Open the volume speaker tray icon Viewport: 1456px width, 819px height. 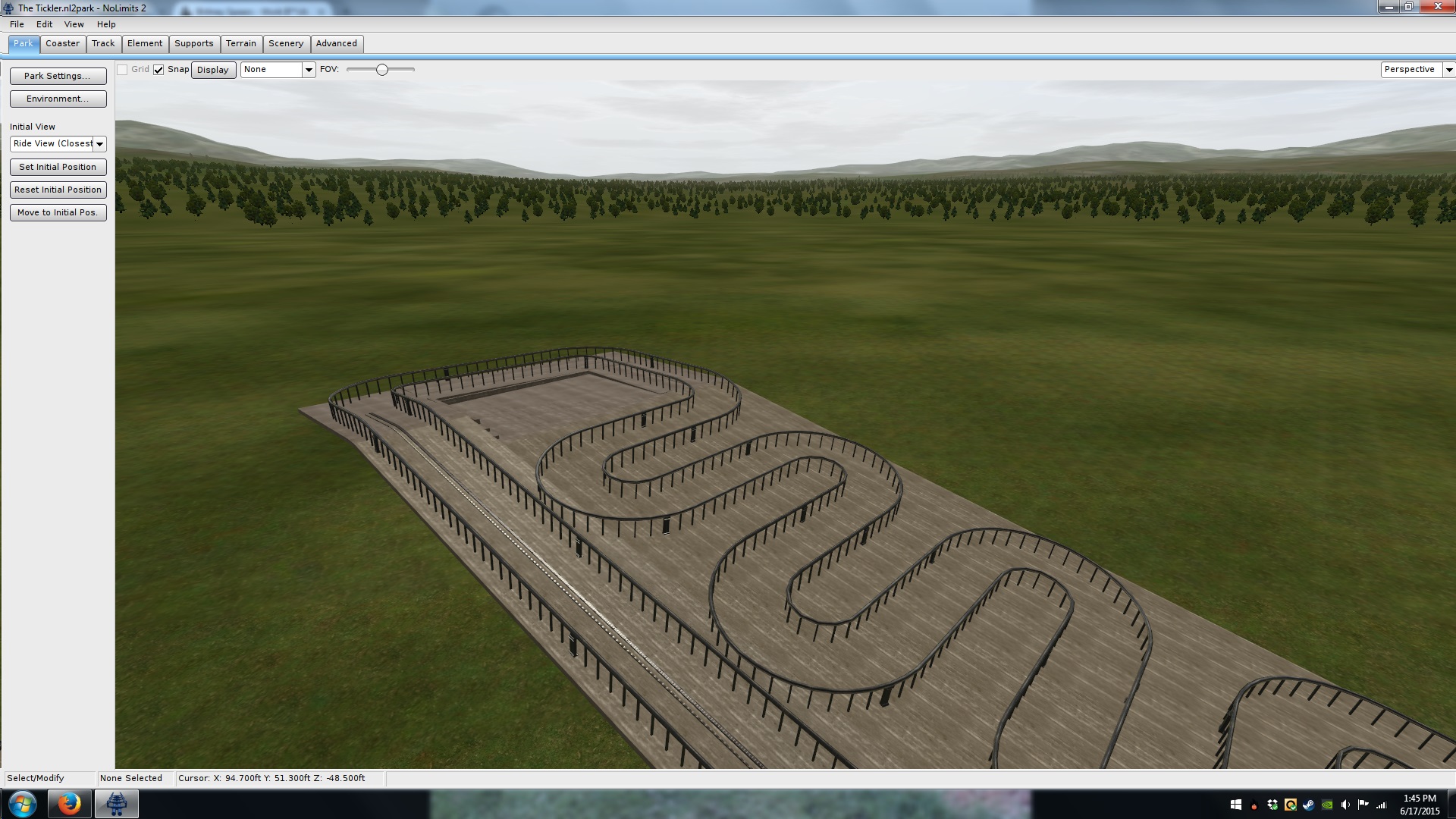[x=1345, y=805]
